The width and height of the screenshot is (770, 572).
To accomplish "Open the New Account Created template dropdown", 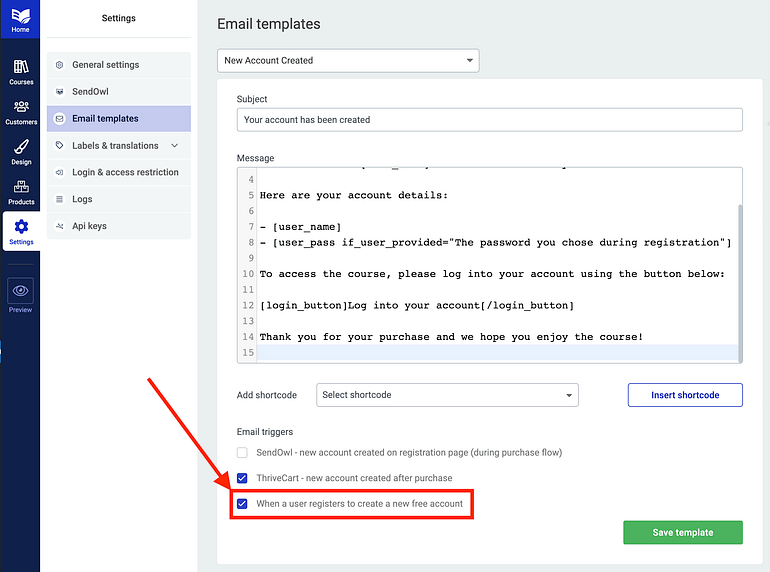I will pyautogui.click(x=348, y=61).
